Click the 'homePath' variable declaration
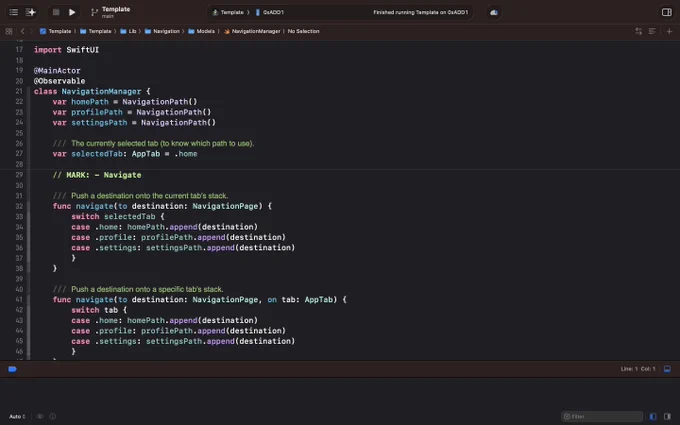Screen dimensions: 680x425 (90, 102)
